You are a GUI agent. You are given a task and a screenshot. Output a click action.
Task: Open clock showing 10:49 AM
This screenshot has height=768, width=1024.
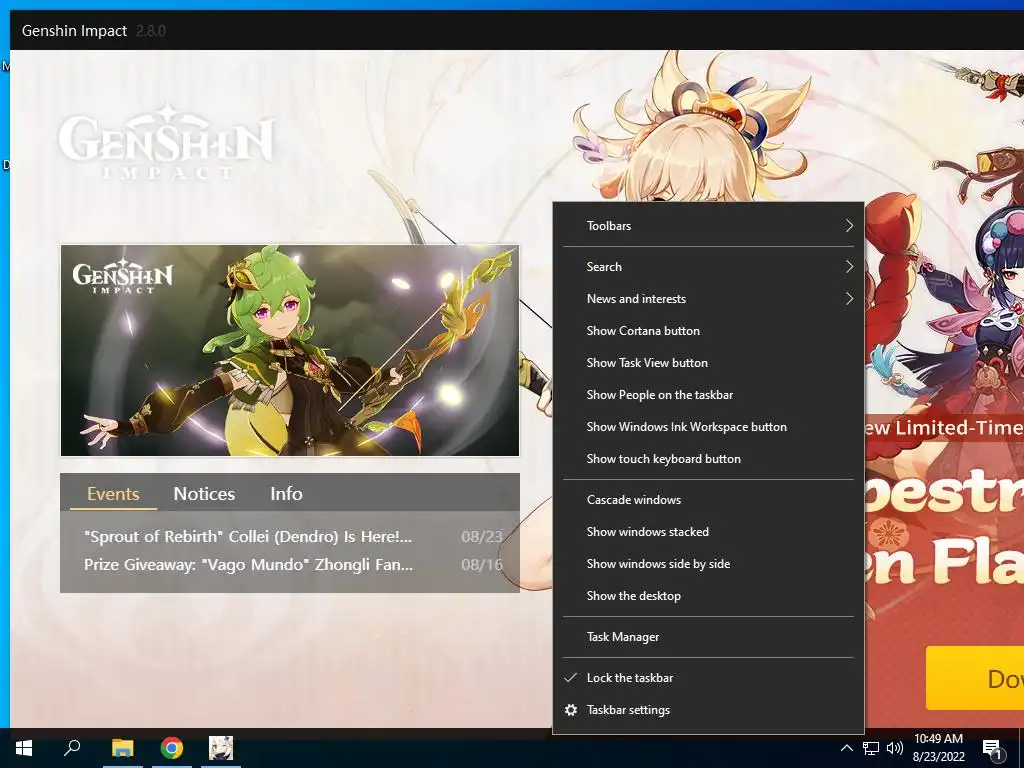click(938, 739)
